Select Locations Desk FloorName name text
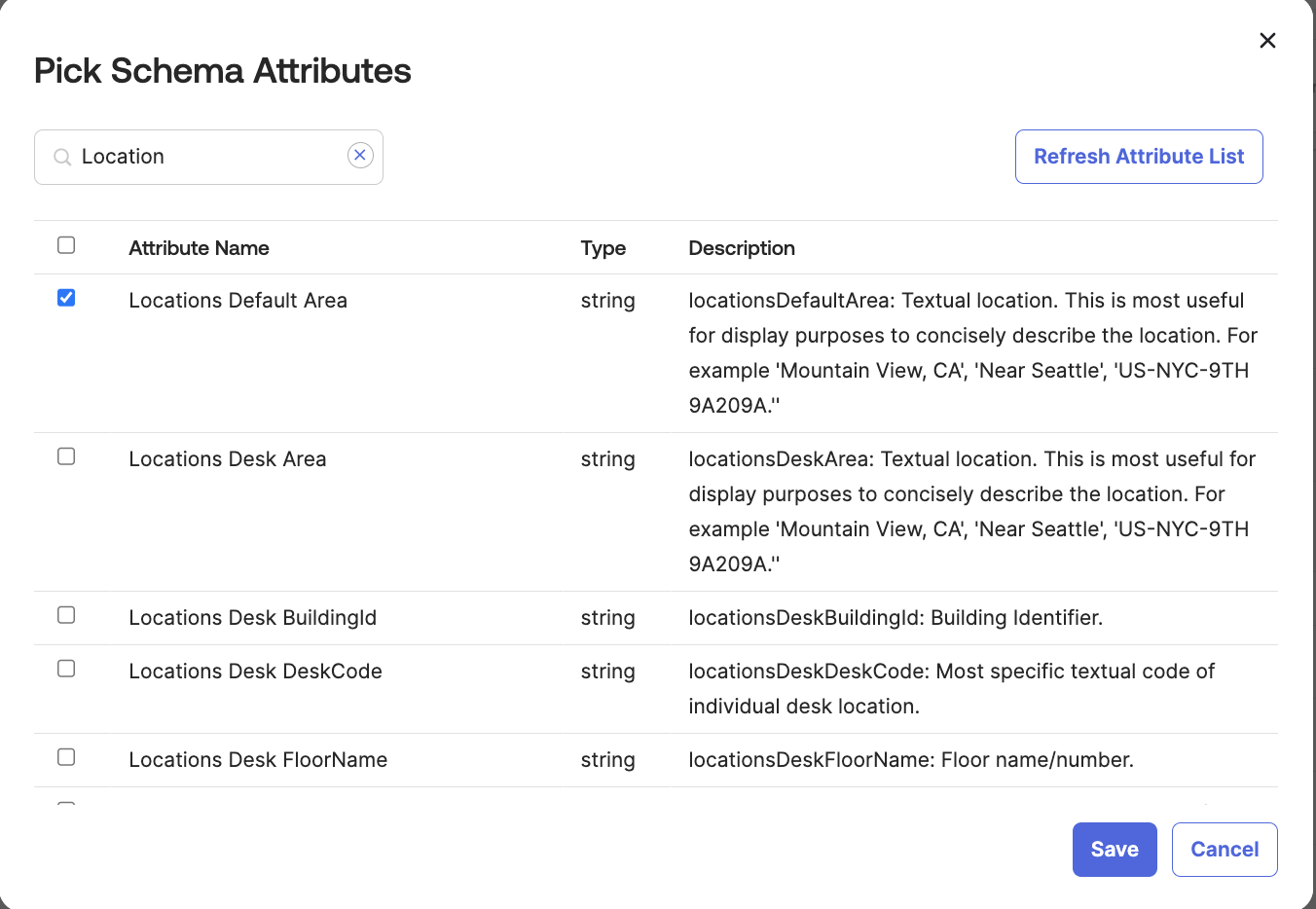The height and width of the screenshot is (909, 1316). 258,760
